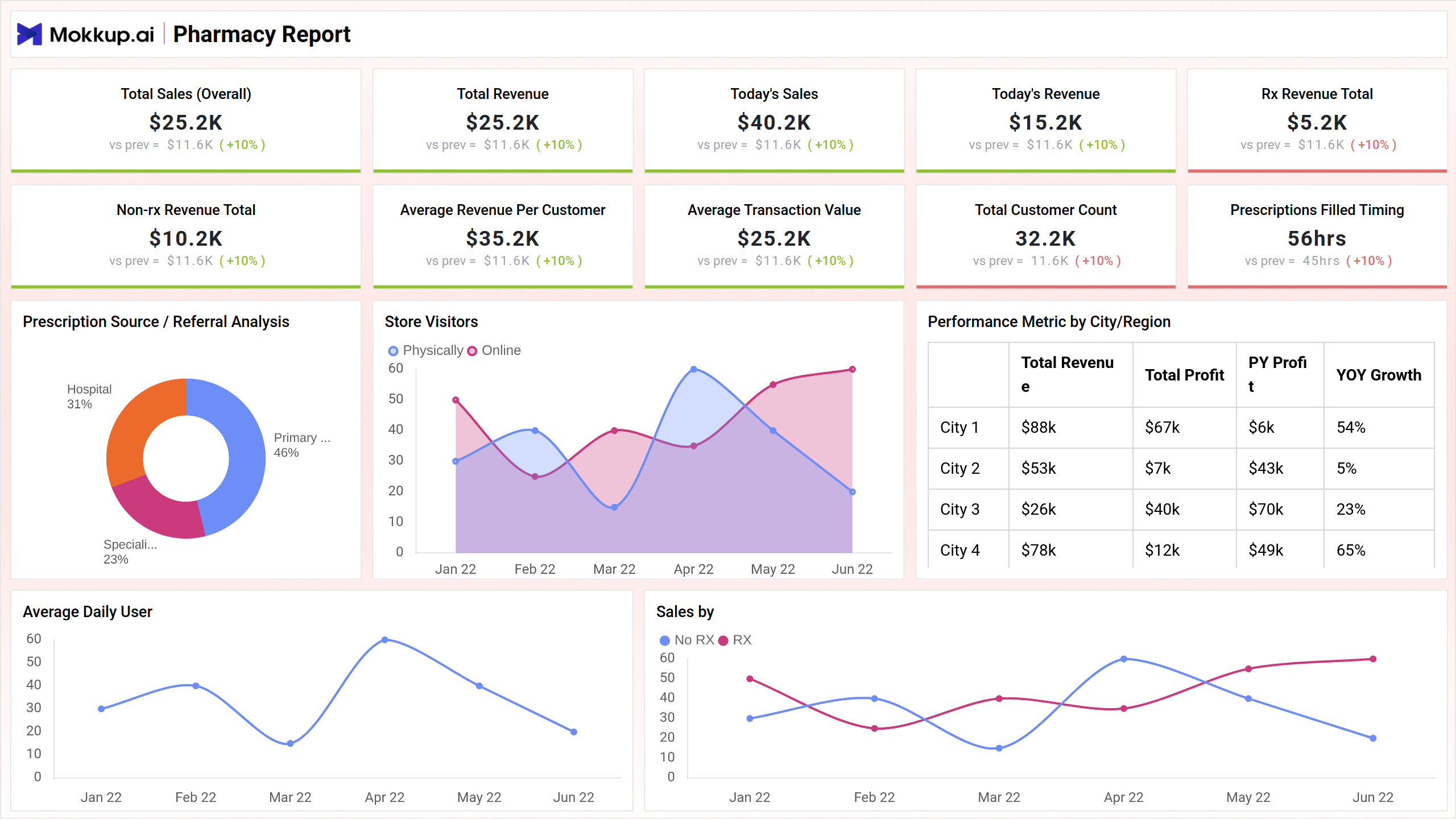Click the No RX legend dot
This screenshot has height=819, width=1456.
point(664,640)
